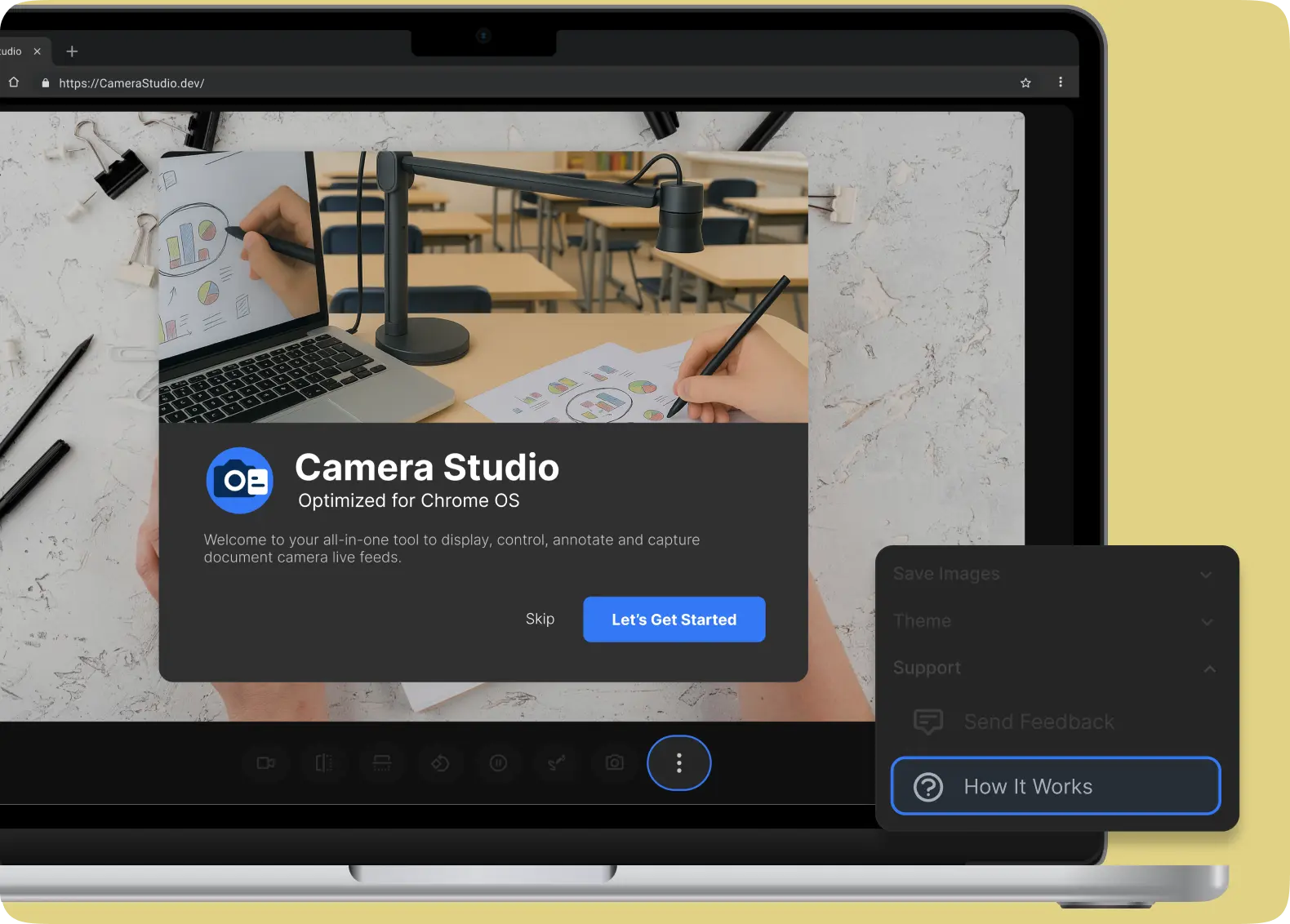Screen dimensions: 1290x924
Task: Select the annotate drawing tool icon
Action: point(556,763)
